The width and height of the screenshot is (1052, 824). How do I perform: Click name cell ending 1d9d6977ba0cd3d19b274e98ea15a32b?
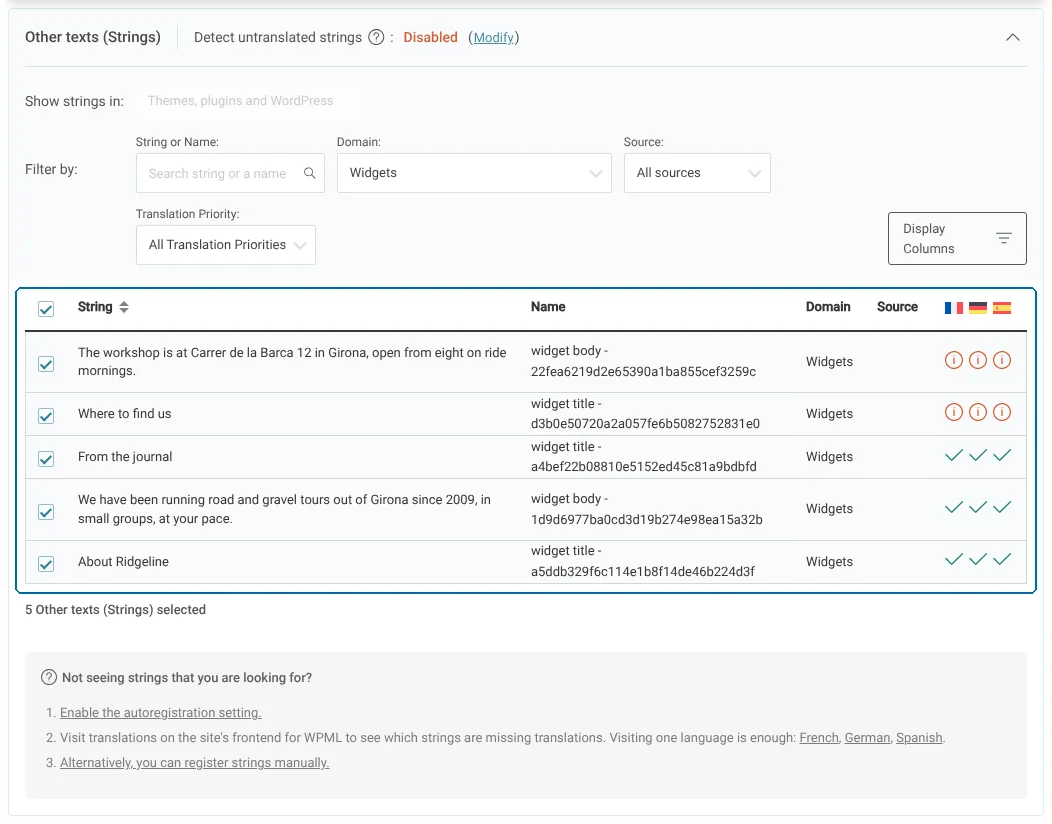click(646, 509)
